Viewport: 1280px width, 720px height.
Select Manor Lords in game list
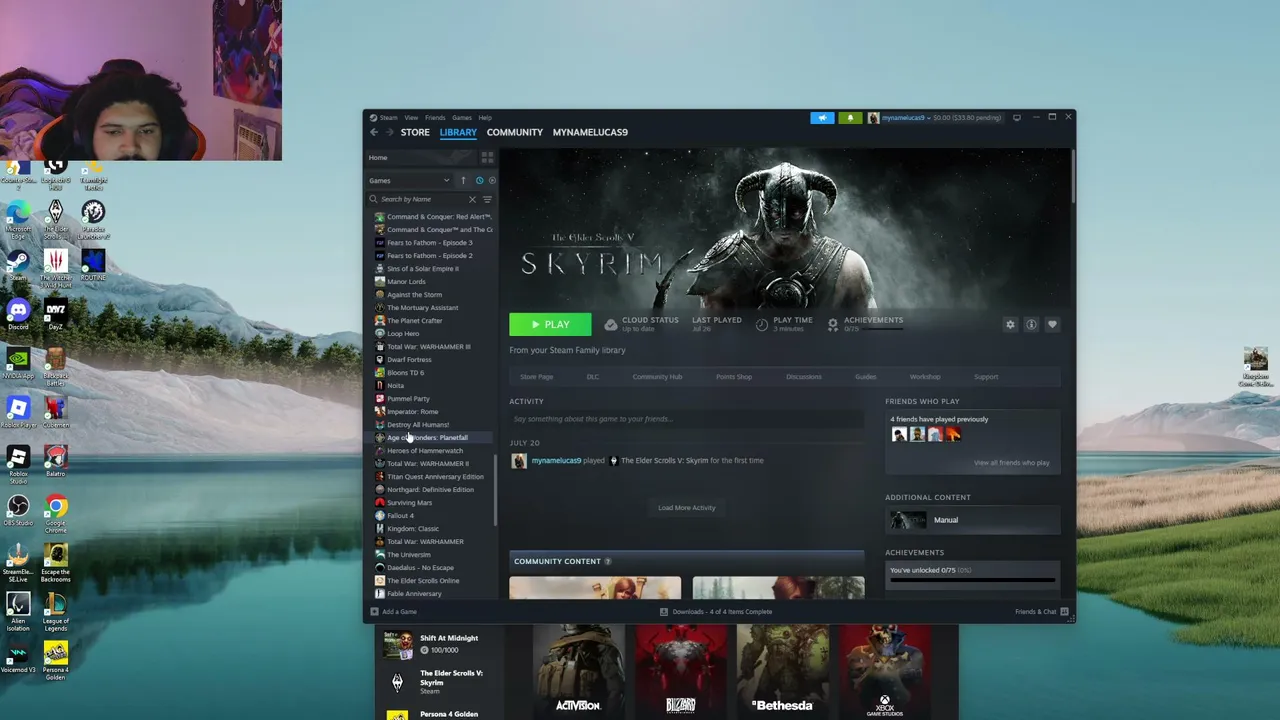point(406,282)
